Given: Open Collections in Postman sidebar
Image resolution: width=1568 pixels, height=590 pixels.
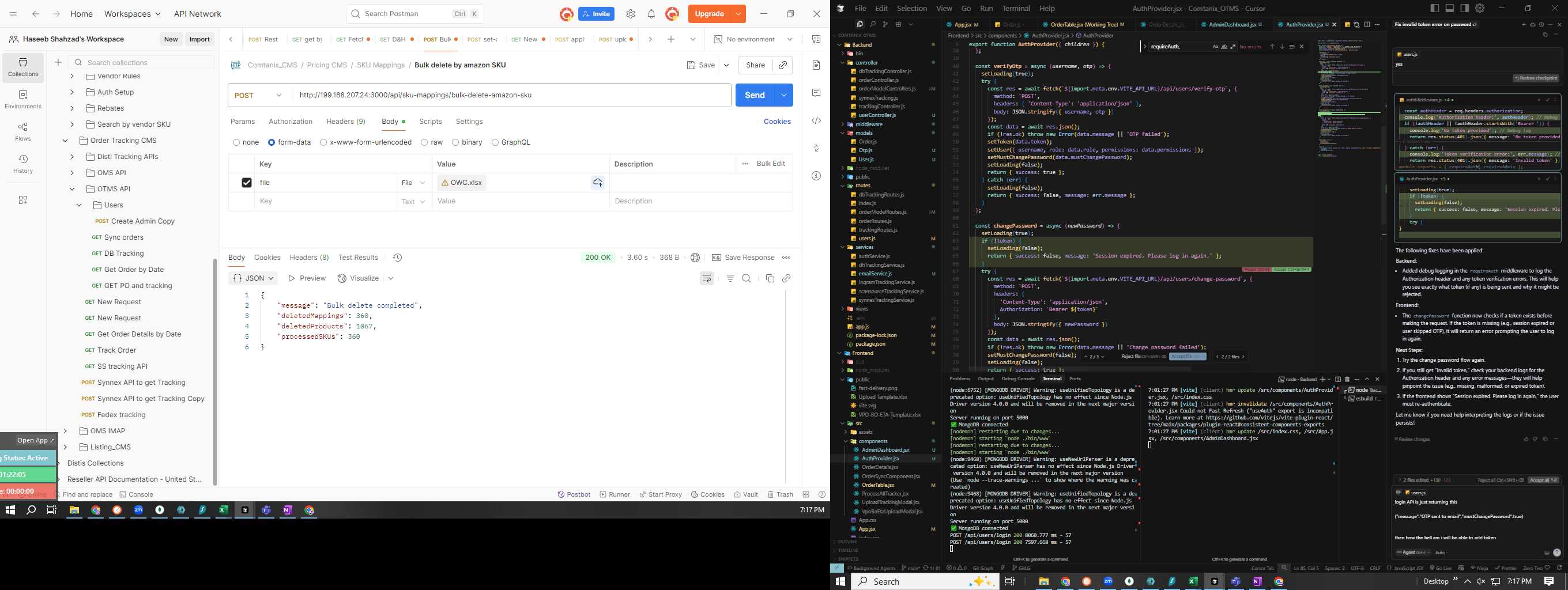Looking at the screenshot, I should pyautogui.click(x=23, y=67).
